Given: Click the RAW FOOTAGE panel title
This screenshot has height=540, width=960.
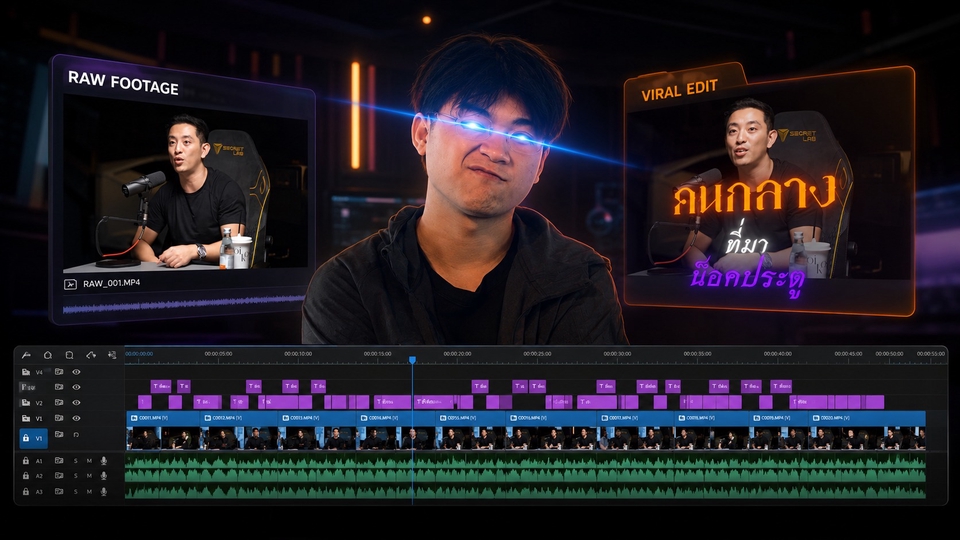Looking at the screenshot, I should coord(123,83).
